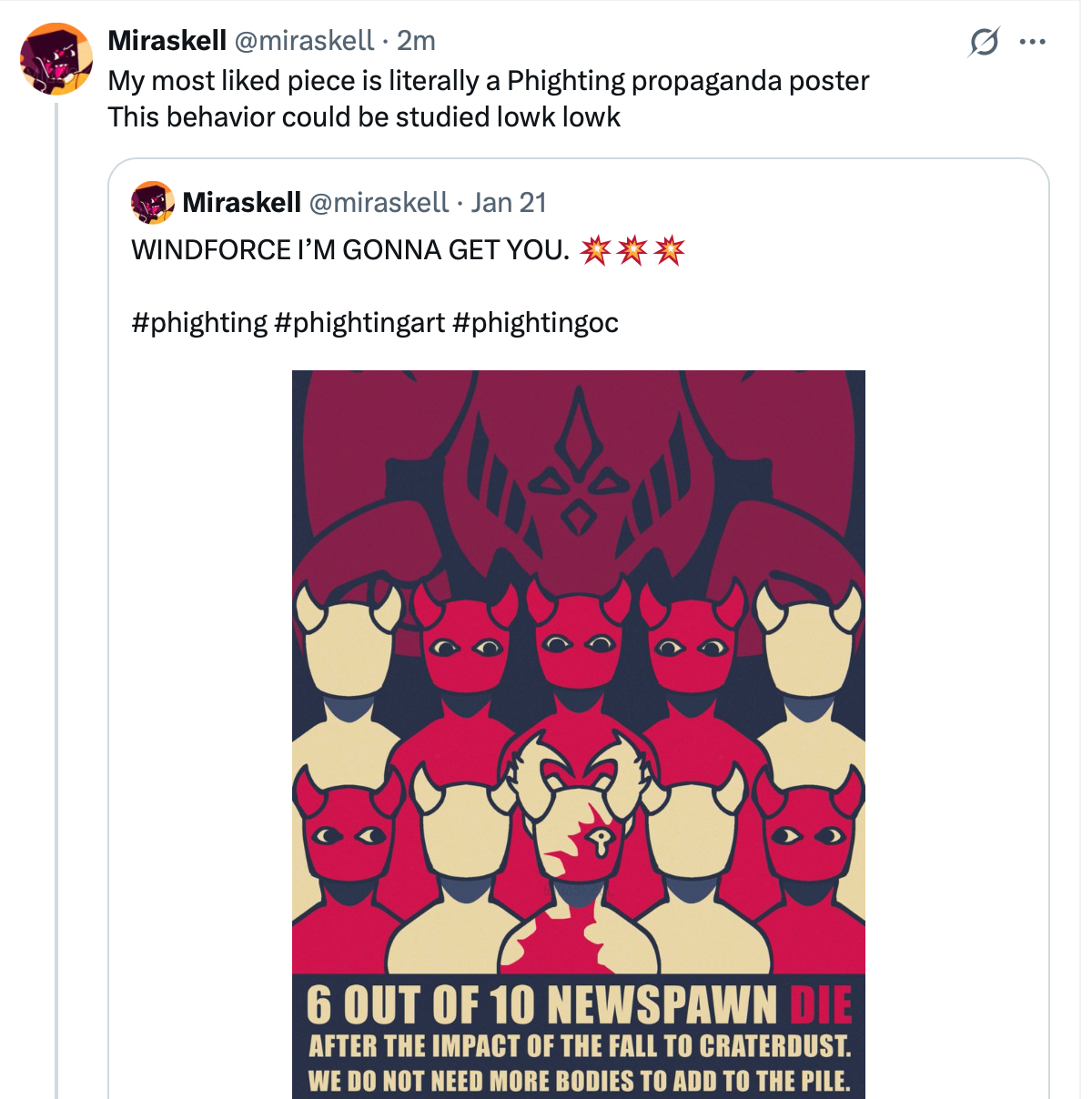The height and width of the screenshot is (1099, 1092).
Task: Follow the #phighting hashtag
Action: coord(199,322)
